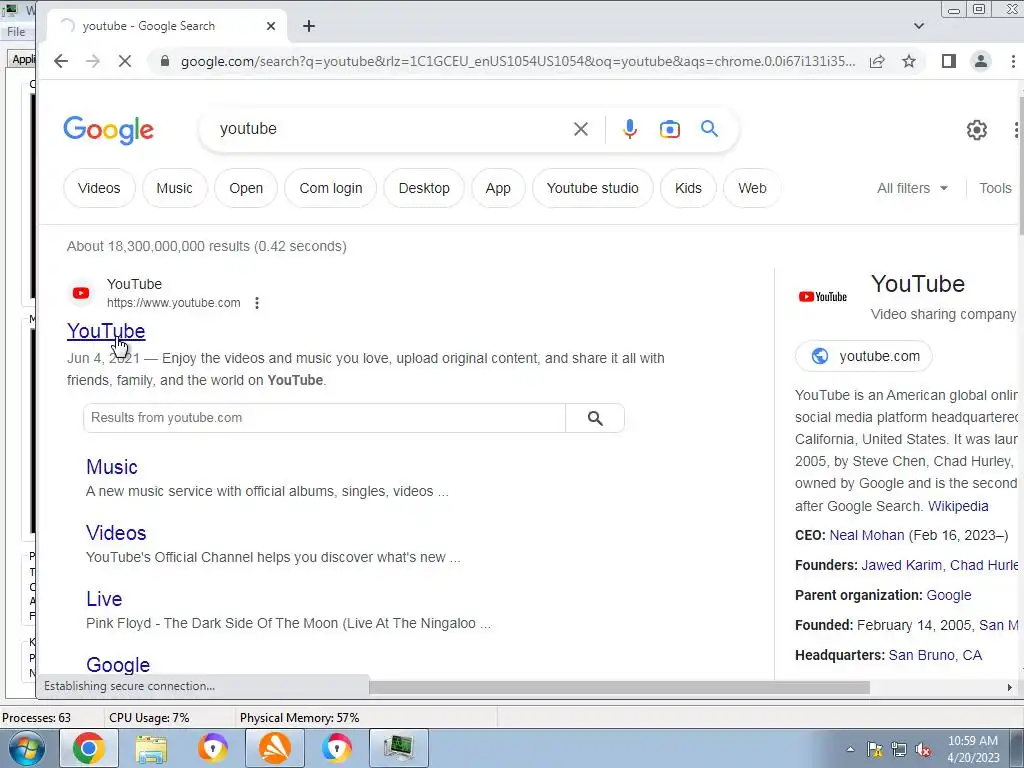
Task: Open Chrome from the taskbar
Action: point(89,748)
